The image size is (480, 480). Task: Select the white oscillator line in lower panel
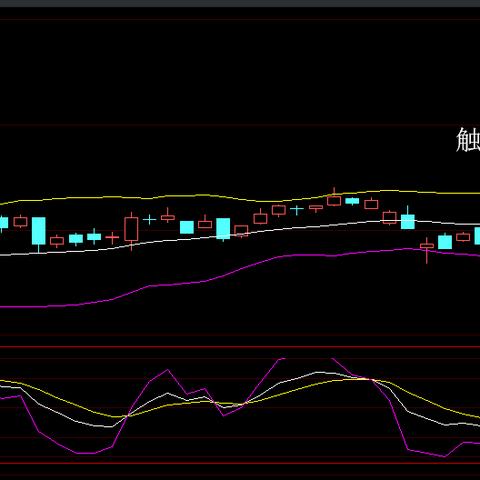tap(240, 399)
